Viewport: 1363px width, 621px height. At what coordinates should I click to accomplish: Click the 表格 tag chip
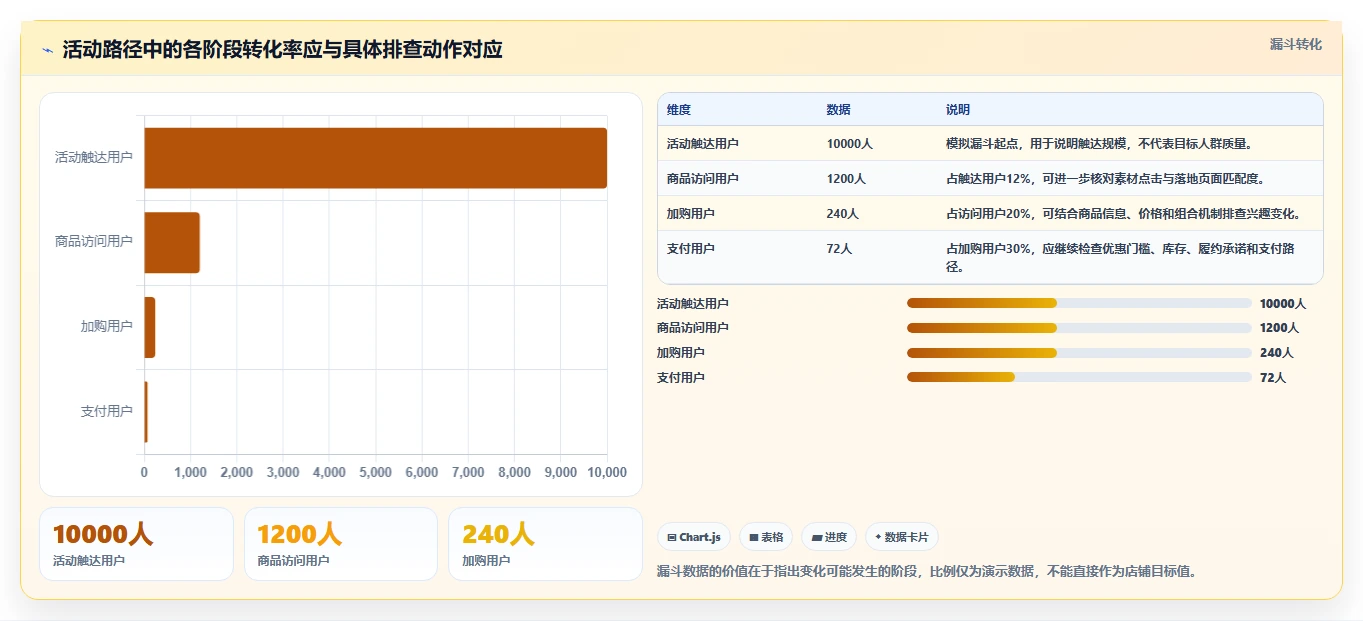coord(766,537)
